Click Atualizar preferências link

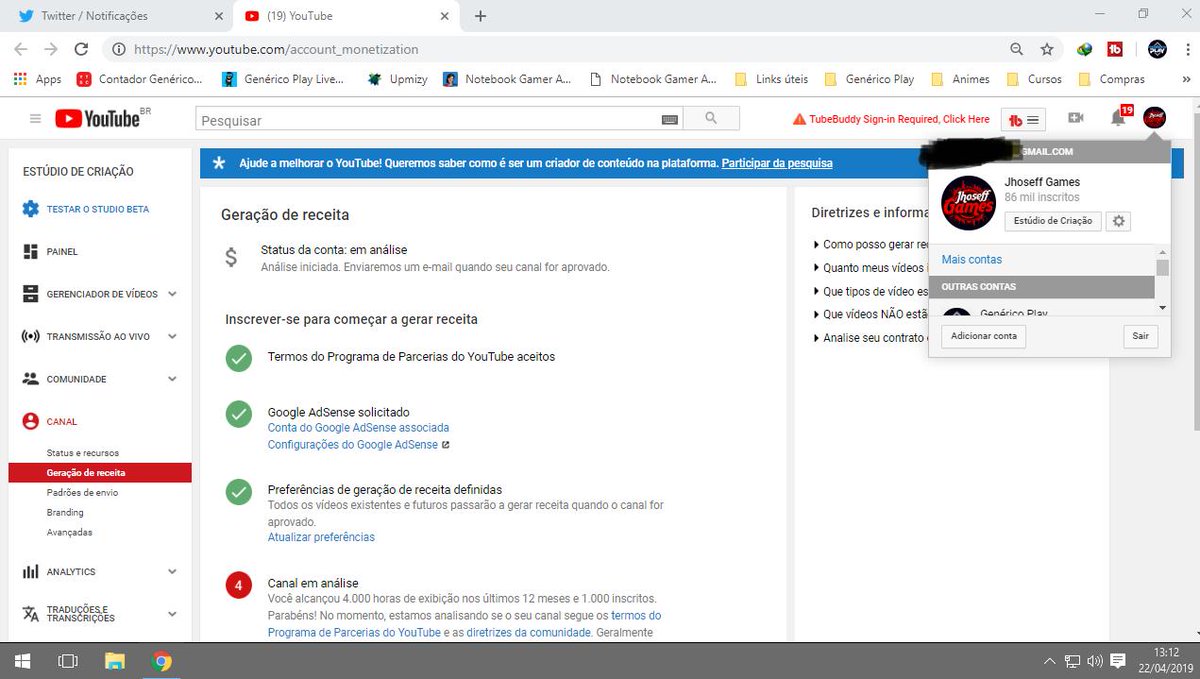click(x=321, y=537)
